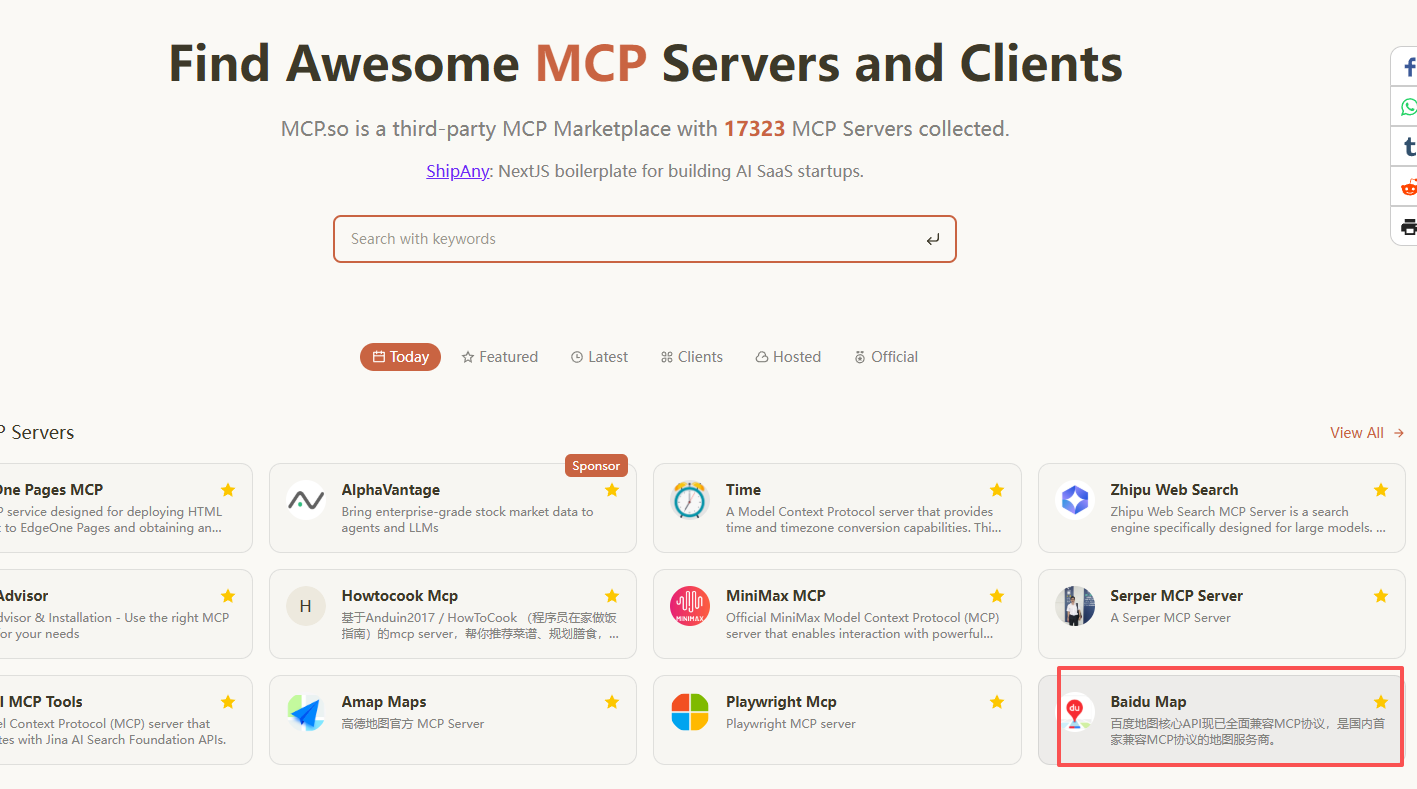Image resolution: width=1417 pixels, height=789 pixels.
Task: Click the Sponsor badge on AlphaVantage
Action: pyautogui.click(x=597, y=466)
